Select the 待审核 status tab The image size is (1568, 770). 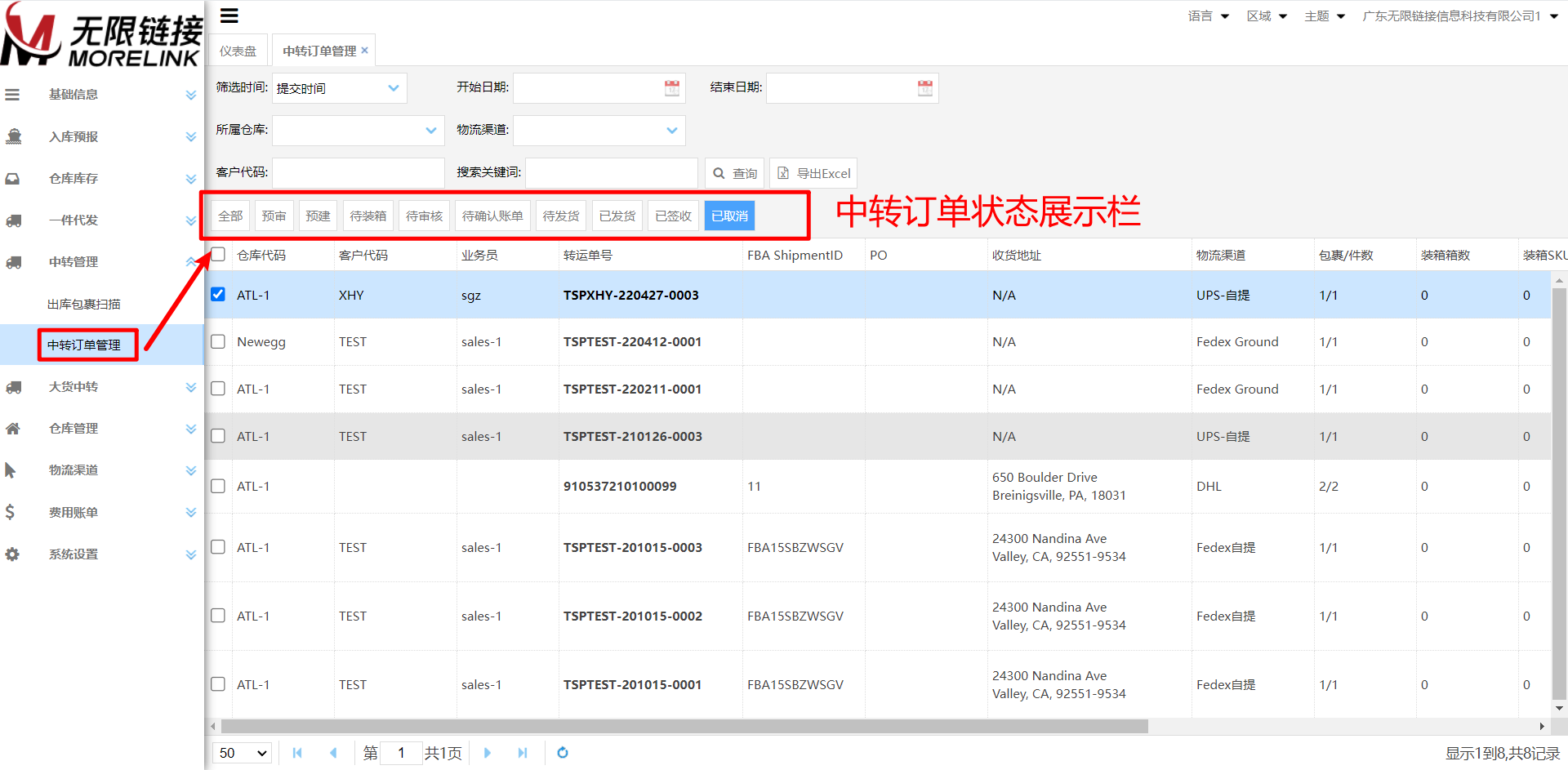(x=424, y=216)
